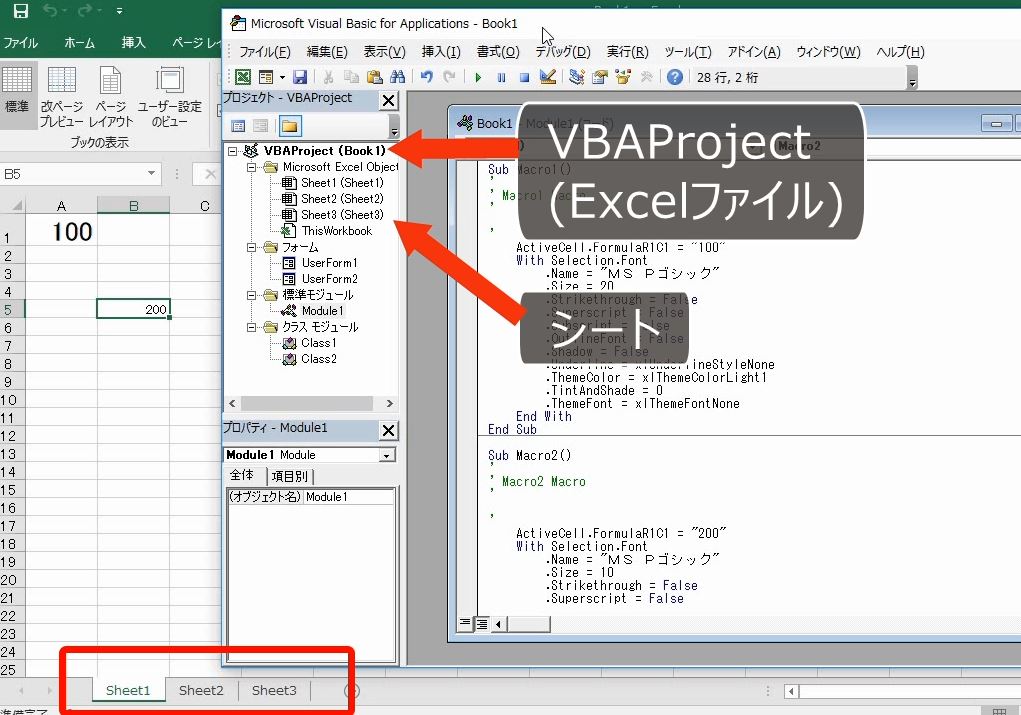Open the Excel Name Box dropdown arrow
The width and height of the screenshot is (1021, 715).
tap(151, 174)
